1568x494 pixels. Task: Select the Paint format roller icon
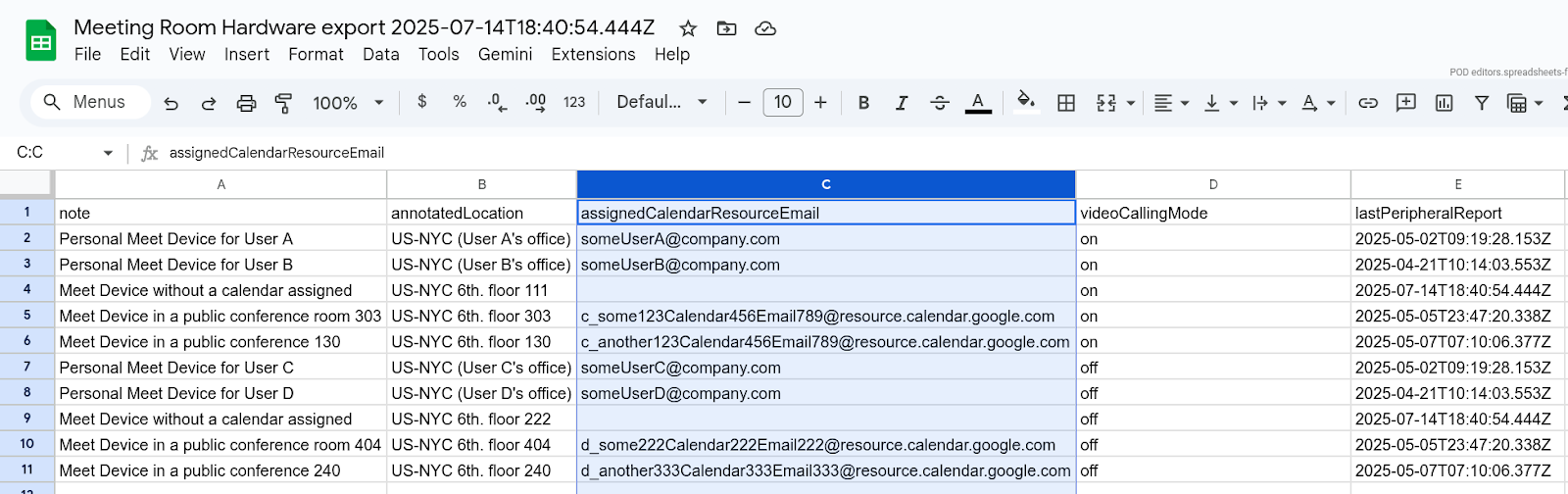tap(283, 103)
